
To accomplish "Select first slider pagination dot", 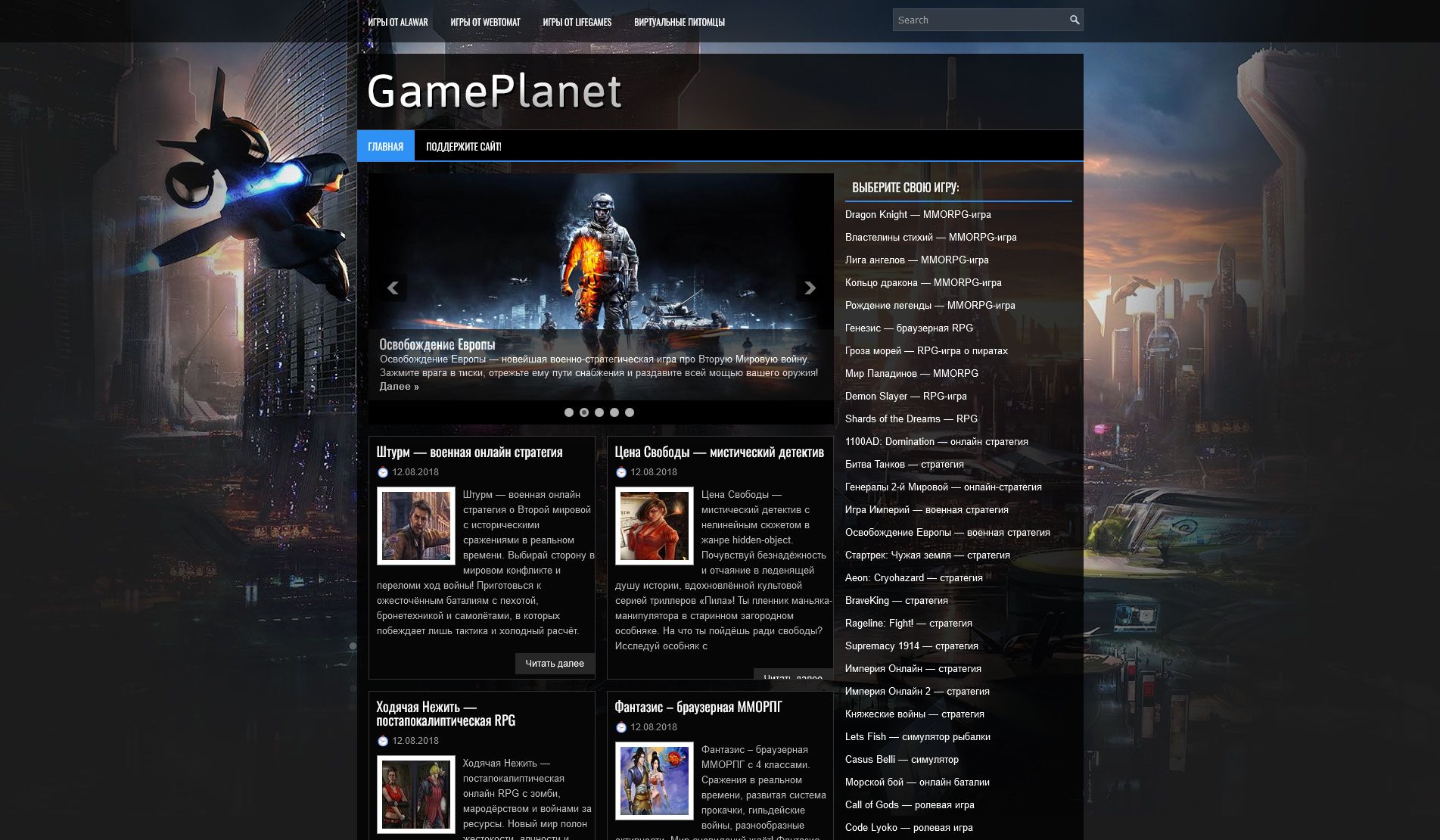I will pos(569,412).
